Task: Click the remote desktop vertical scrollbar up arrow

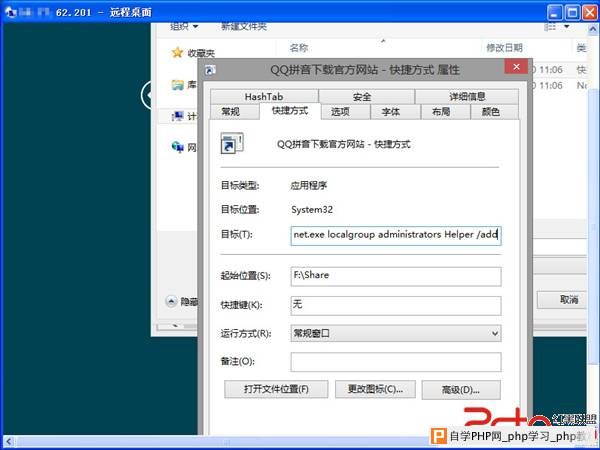Action: click(593, 29)
